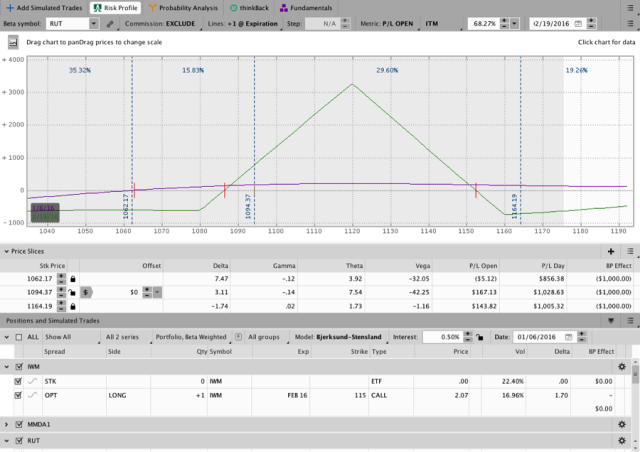
Task: Add a new price slice
Action: point(611,251)
